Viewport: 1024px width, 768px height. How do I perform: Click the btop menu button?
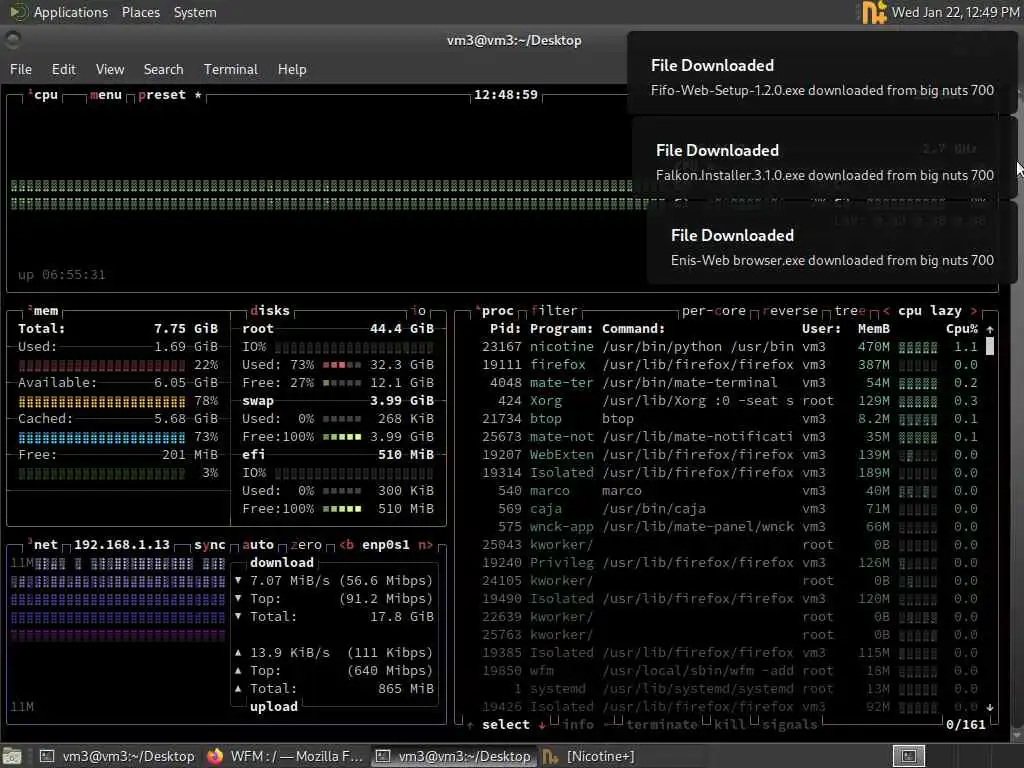106,95
